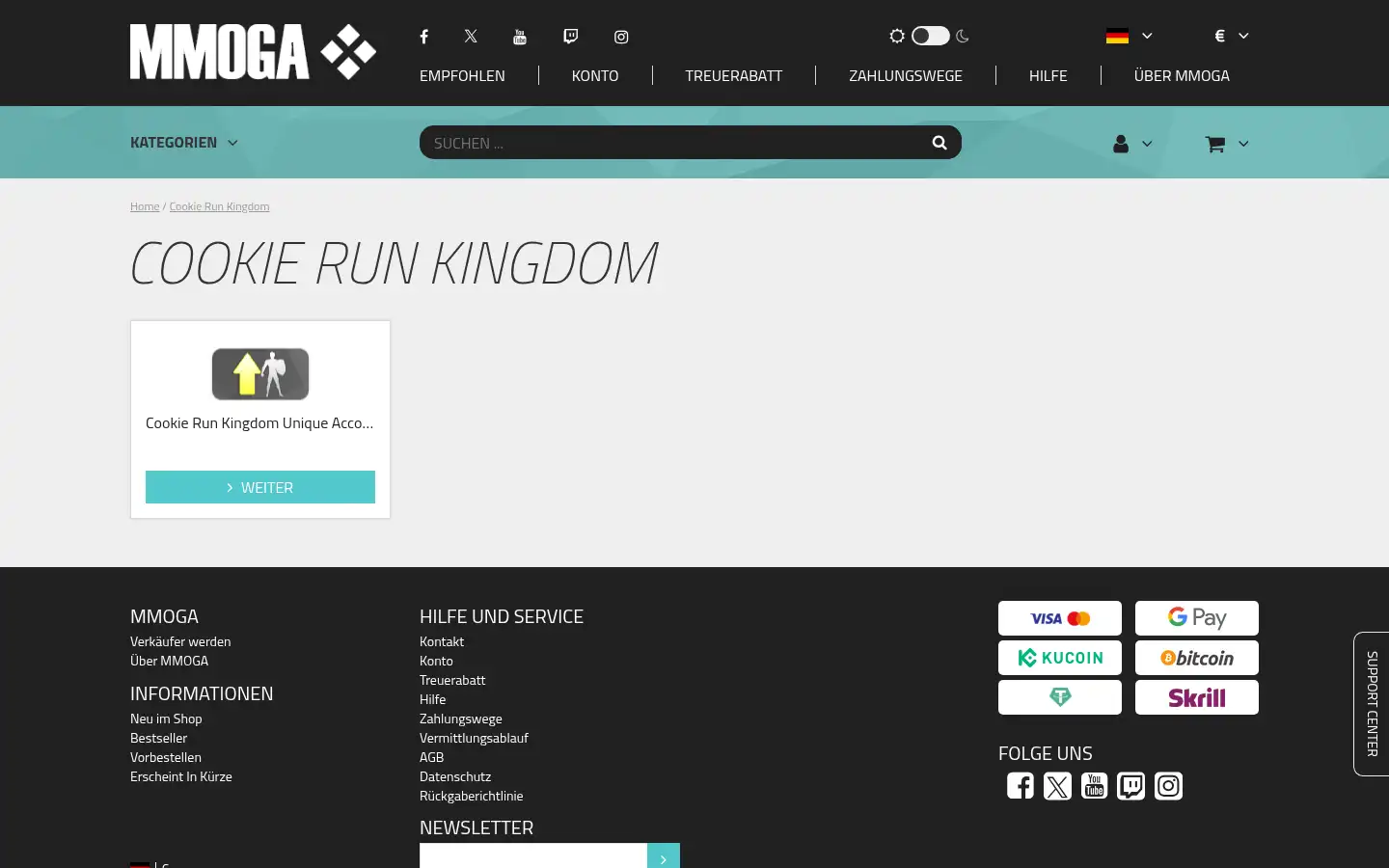Open Über MMOGA footer link
The height and width of the screenshot is (868, 1389).
tap(169, 661)
